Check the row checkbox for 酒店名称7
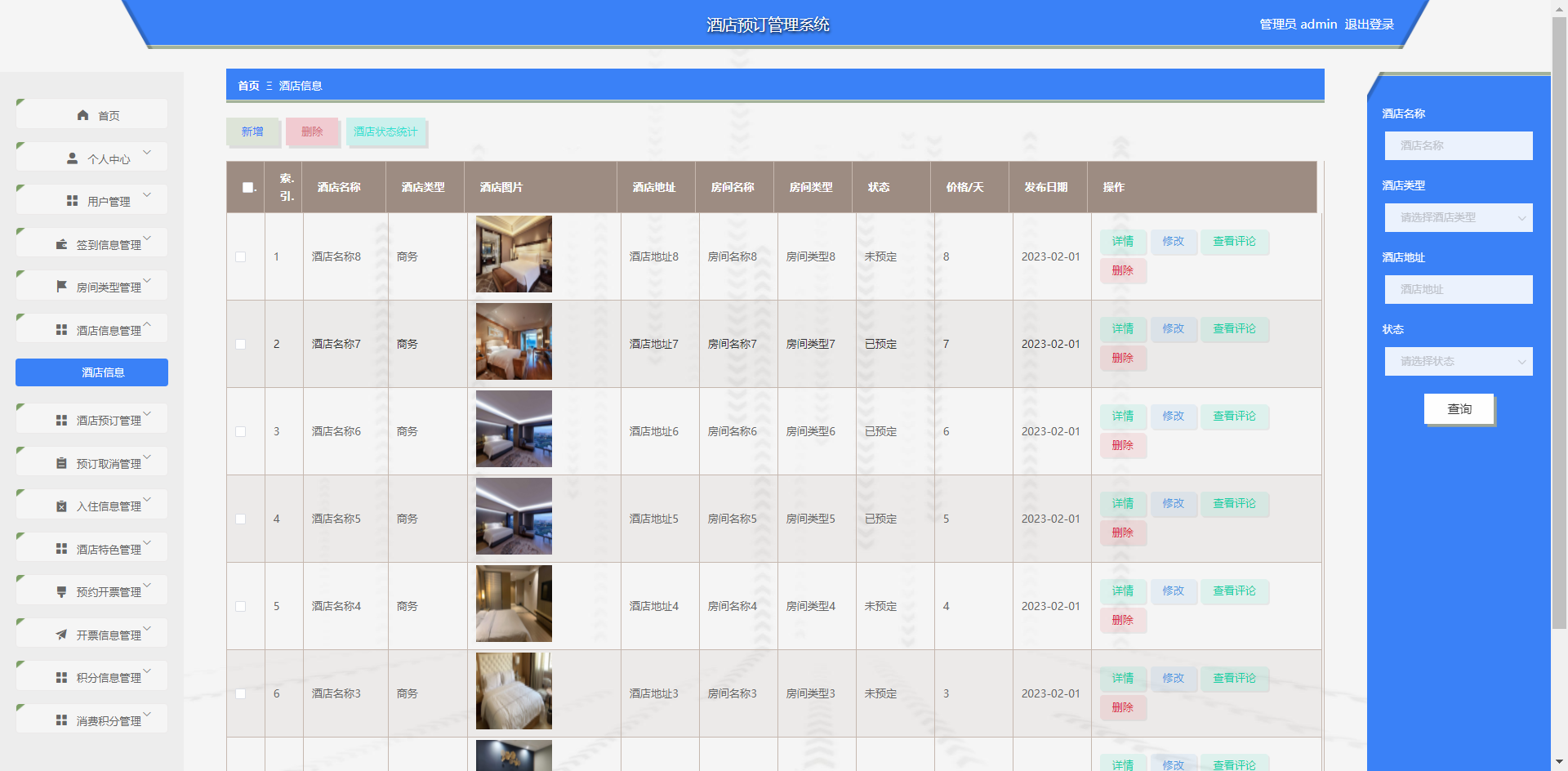 (x=240, y=344)
